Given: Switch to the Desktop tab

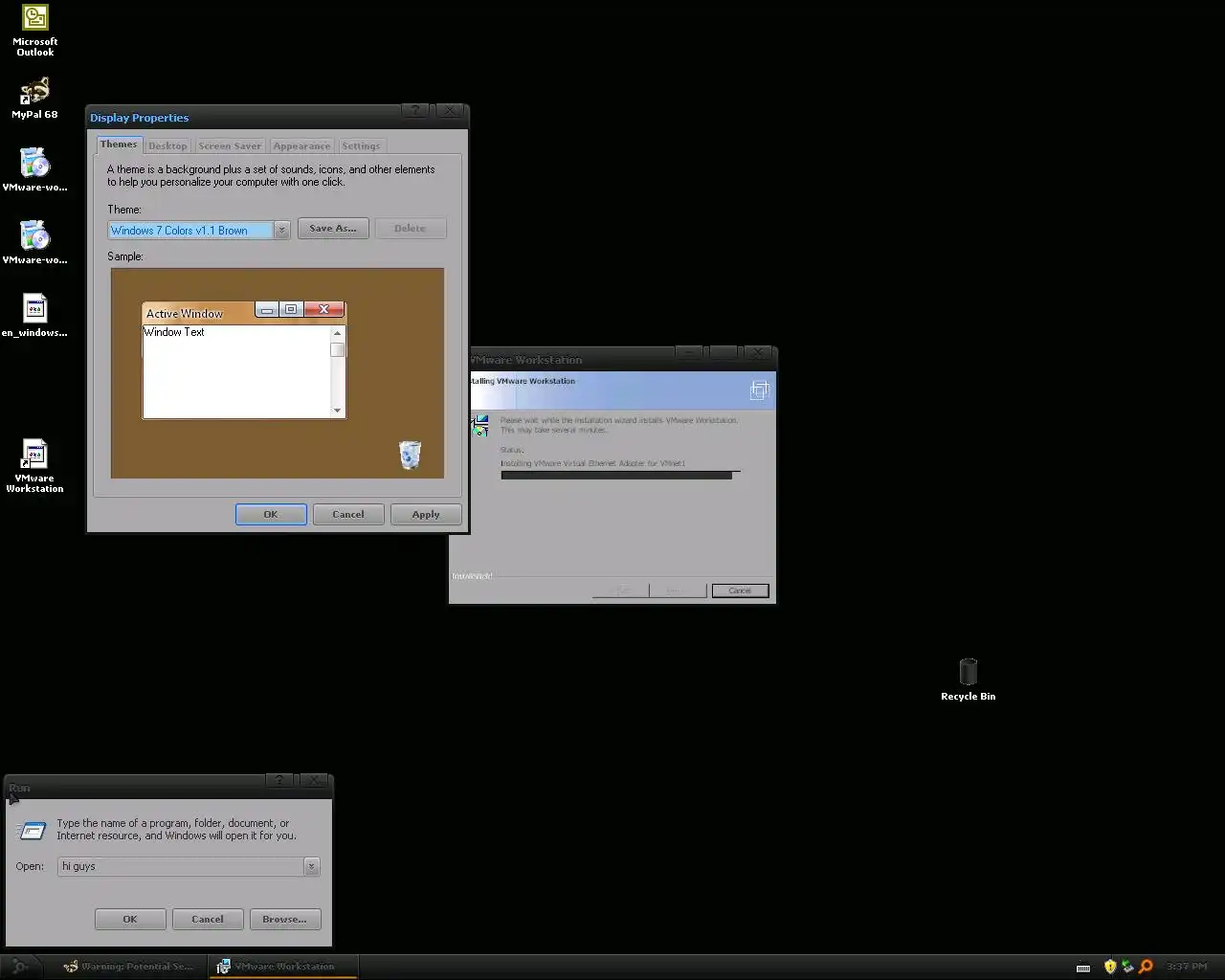Looking at the screenshot, I should pyautogui.click(x=167, y=145).
